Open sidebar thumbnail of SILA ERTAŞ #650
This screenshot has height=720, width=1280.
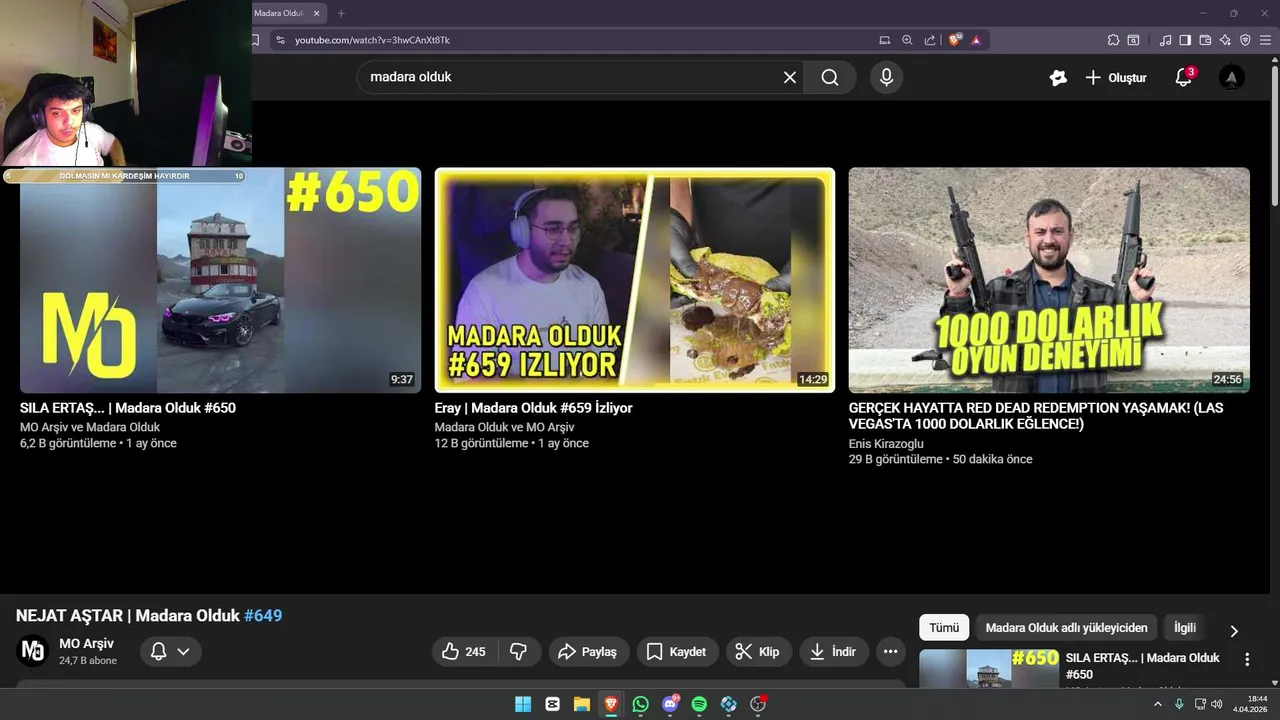coord(989,668)
